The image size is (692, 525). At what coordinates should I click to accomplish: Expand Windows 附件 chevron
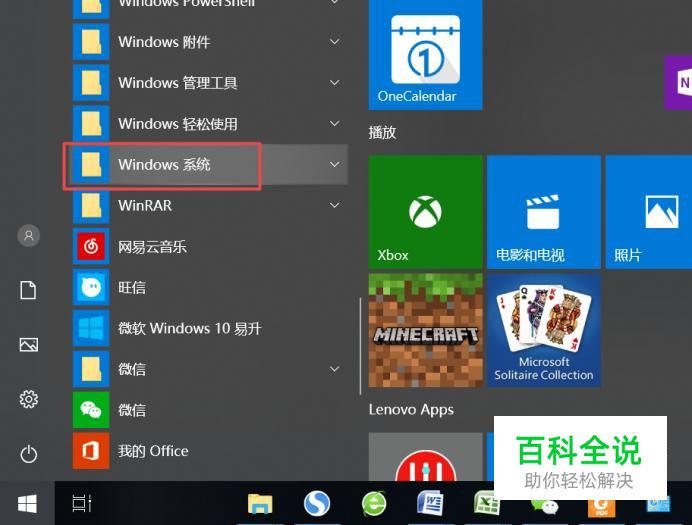point(335,42)
